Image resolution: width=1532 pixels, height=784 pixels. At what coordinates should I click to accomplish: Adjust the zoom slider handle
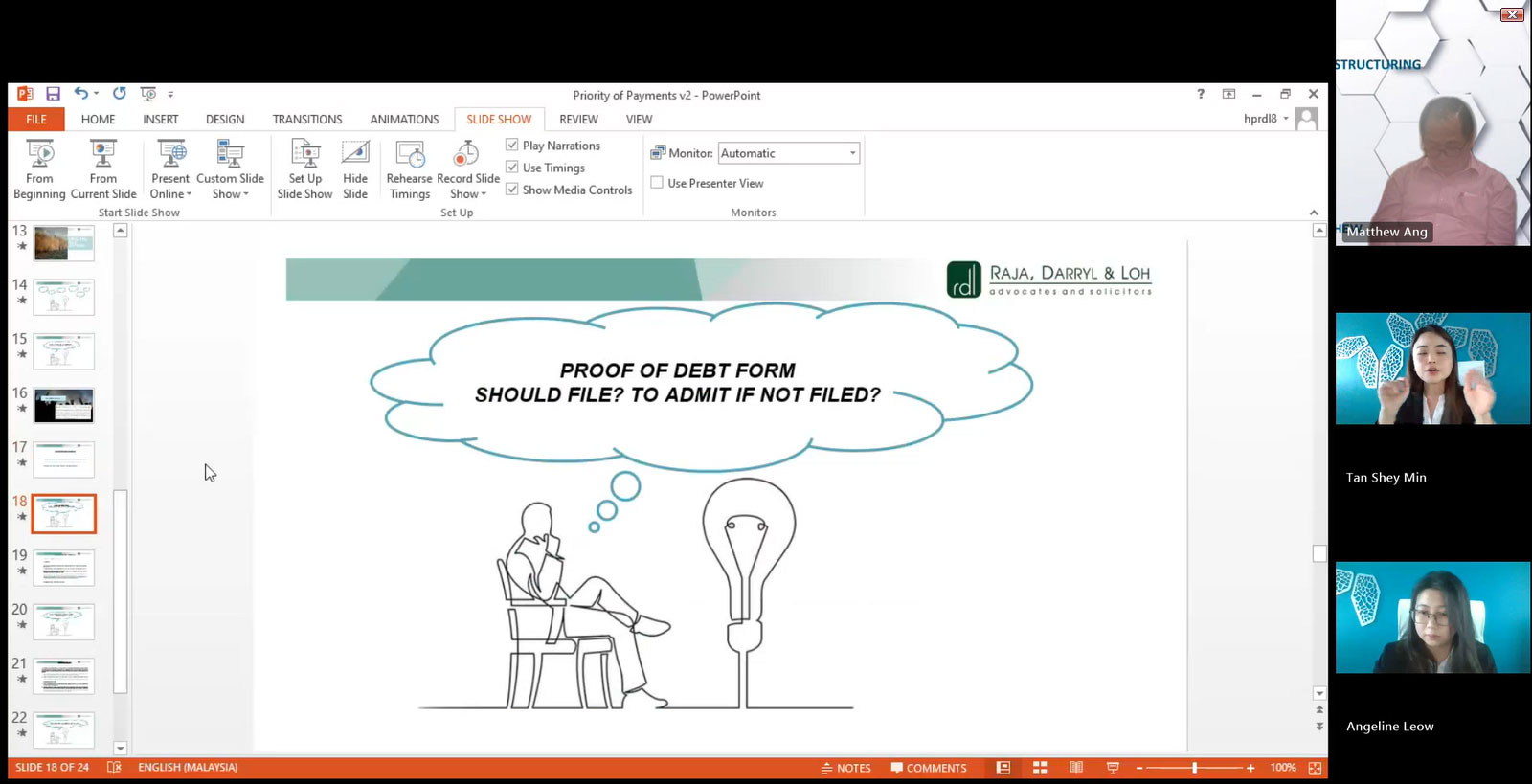coord(1194,768)
